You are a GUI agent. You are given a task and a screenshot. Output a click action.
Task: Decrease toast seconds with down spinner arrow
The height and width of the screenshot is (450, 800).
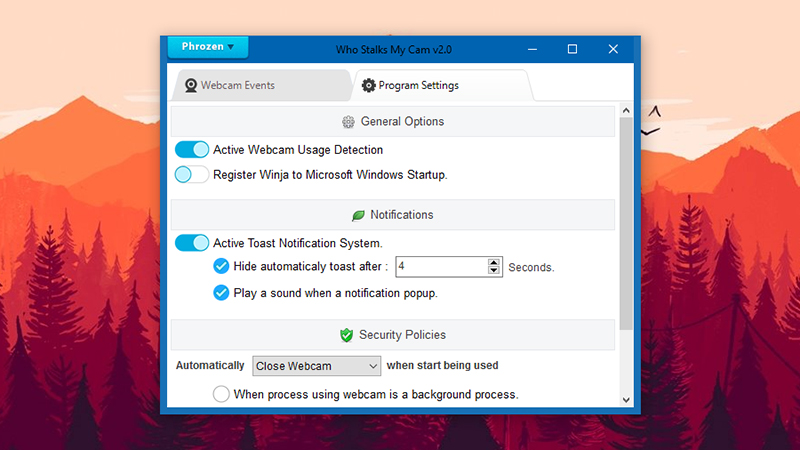pos(493,270)
